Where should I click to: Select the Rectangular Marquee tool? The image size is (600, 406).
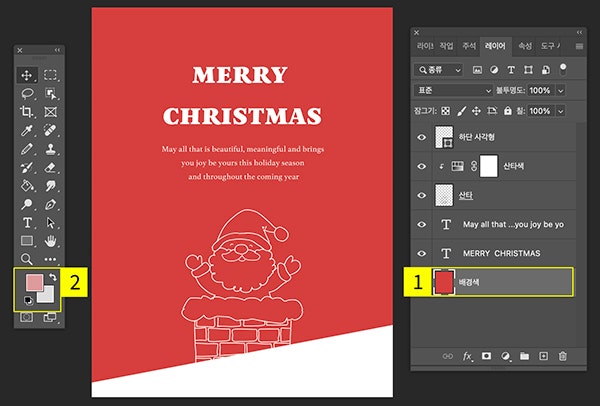pos(51,75)
